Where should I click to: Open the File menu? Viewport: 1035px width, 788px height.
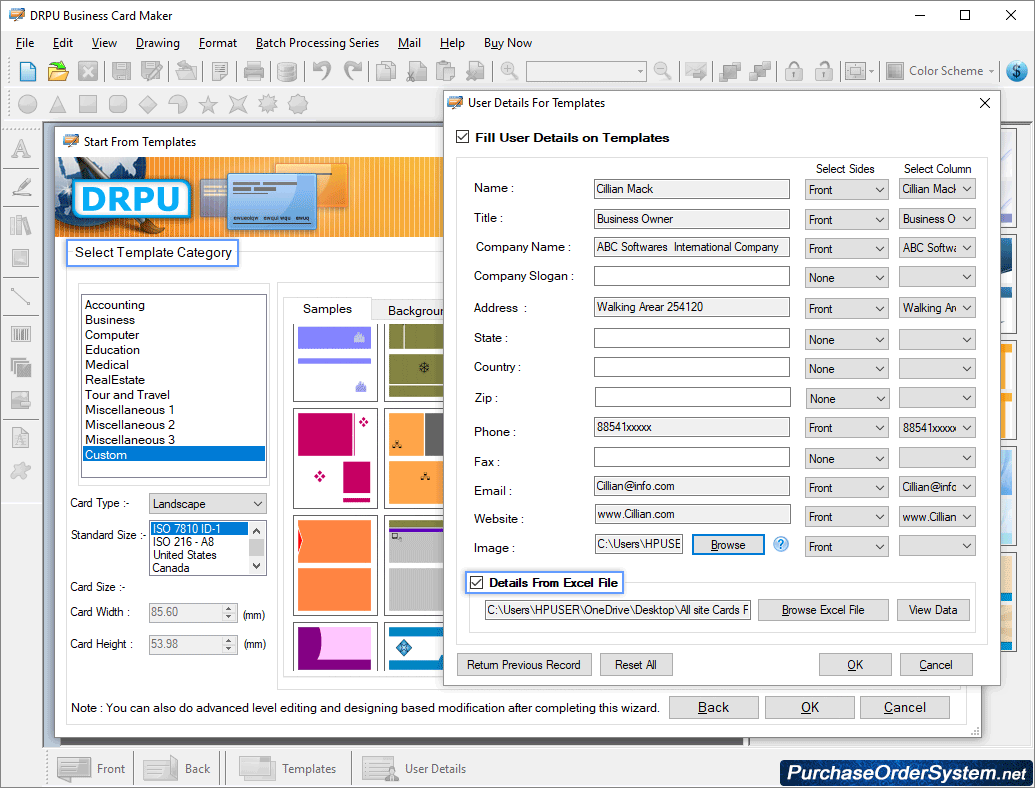(25, 43)
